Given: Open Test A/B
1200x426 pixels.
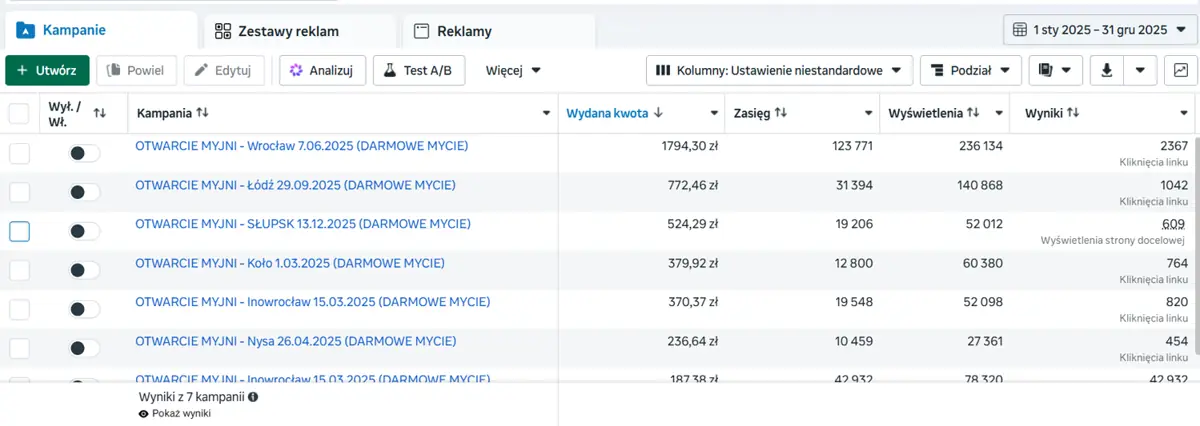Looking at the screenshot, I should tap(419, 70).
